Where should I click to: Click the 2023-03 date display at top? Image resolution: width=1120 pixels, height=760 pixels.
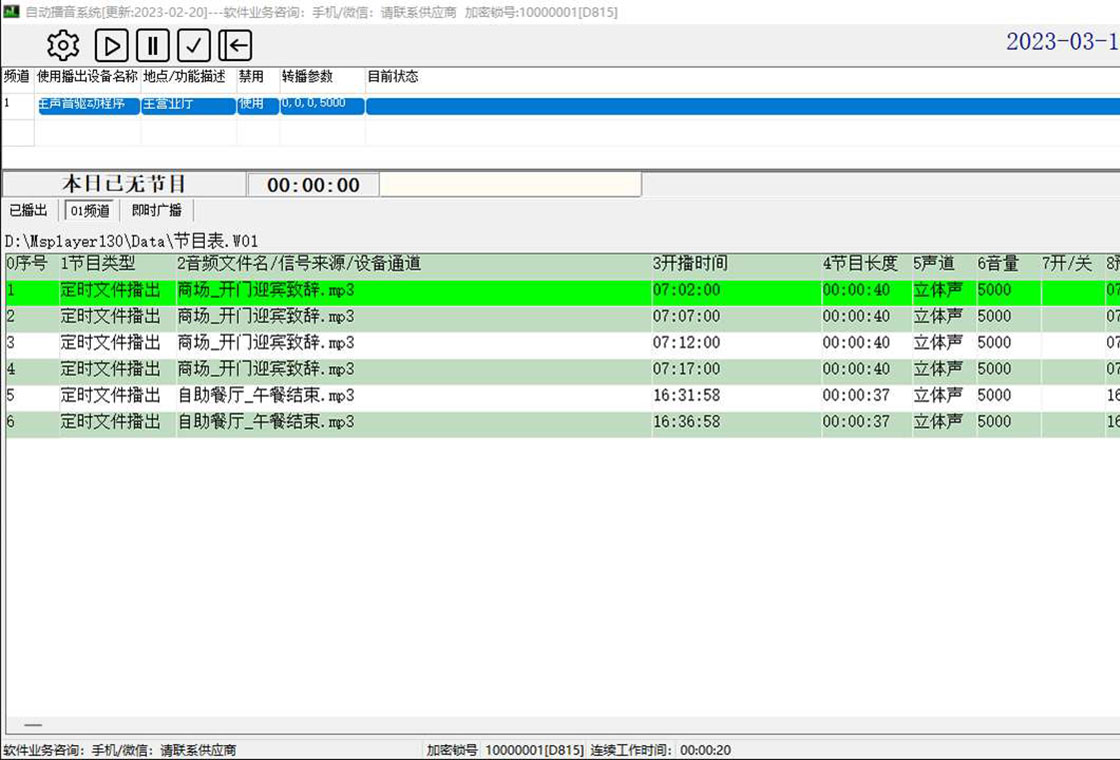click(x=1063, y=41)
